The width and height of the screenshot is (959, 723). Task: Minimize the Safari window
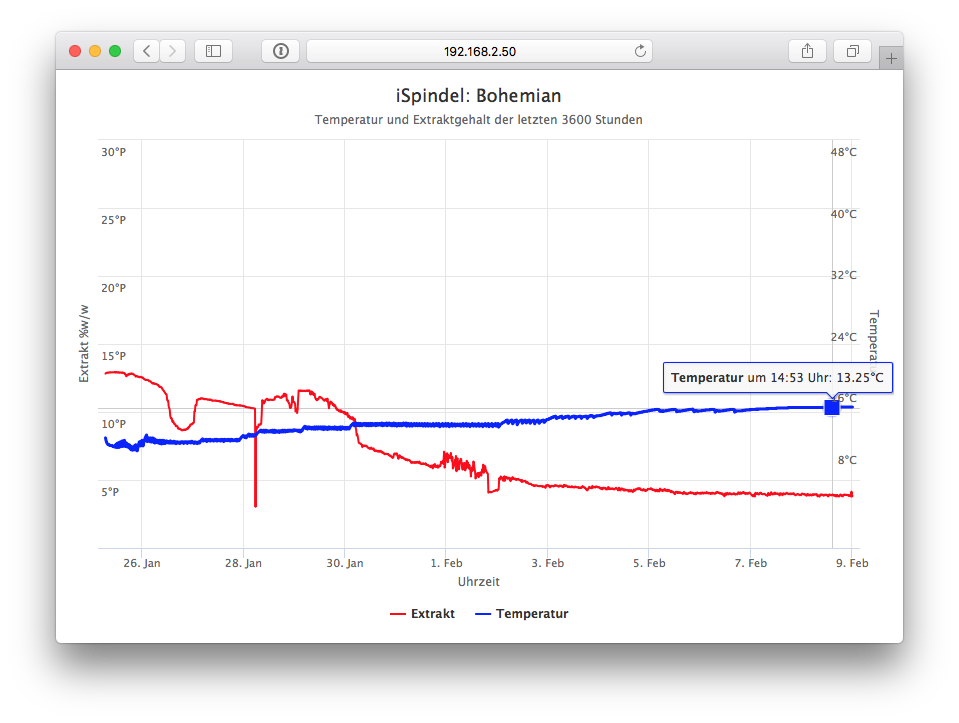(95, 51)
